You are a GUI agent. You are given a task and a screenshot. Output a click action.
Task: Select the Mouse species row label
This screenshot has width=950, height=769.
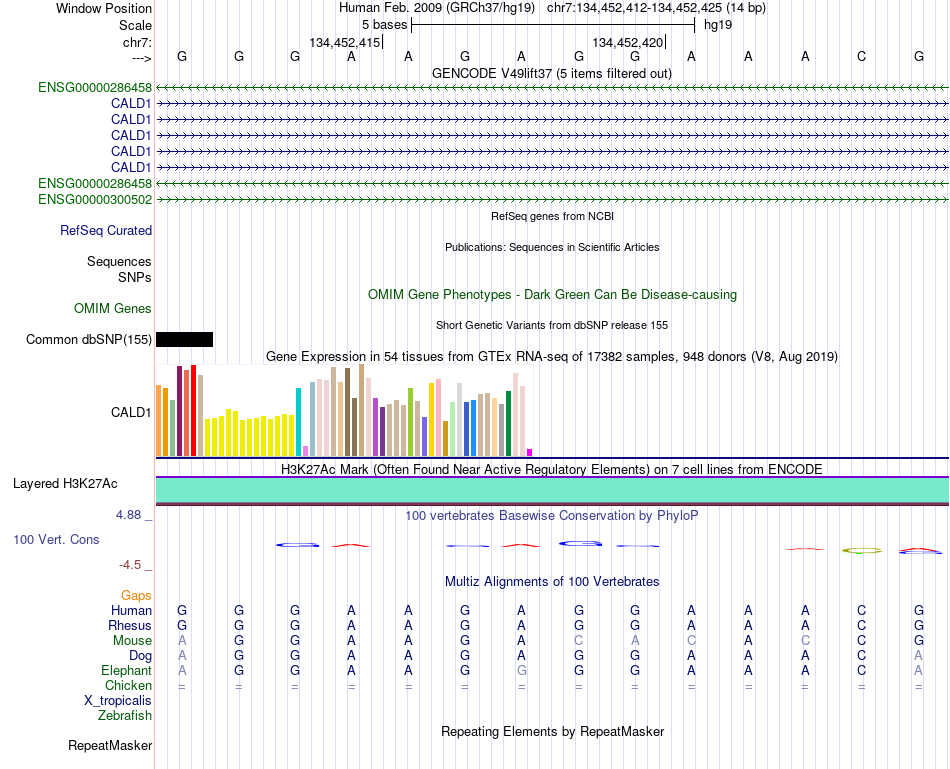[x=132, y=641]
